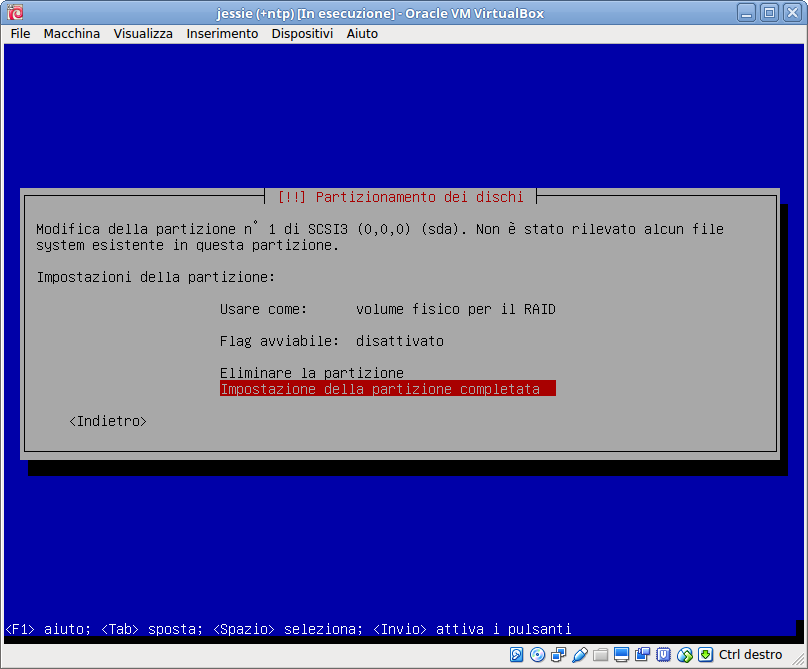
Task: Select 'Usare come: volume fisico per il RAID'
Action: point(388,309)
